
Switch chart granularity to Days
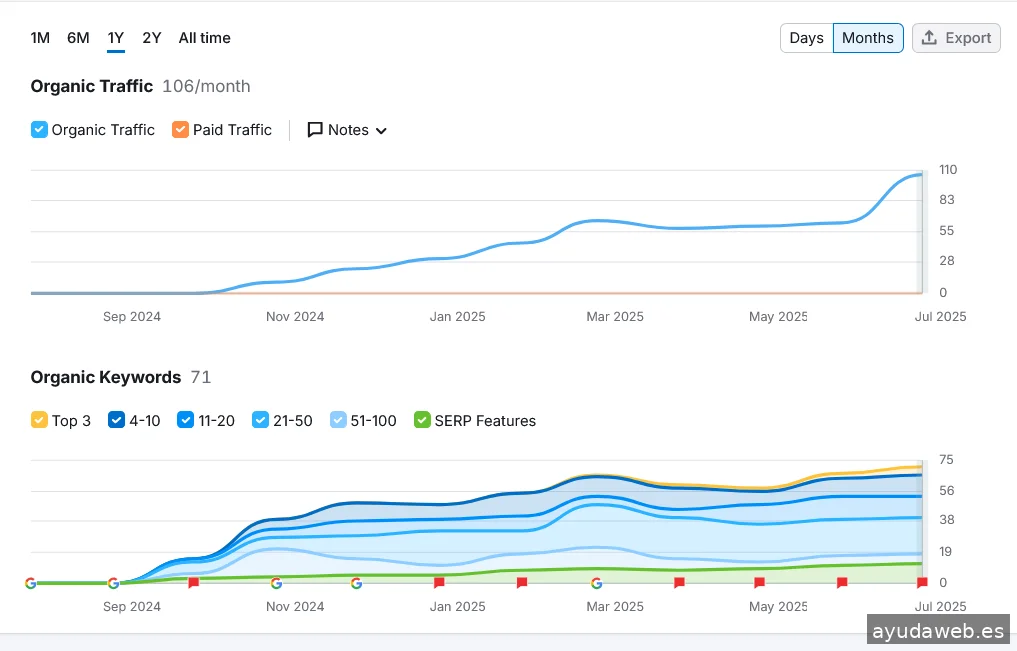(806, 38)
